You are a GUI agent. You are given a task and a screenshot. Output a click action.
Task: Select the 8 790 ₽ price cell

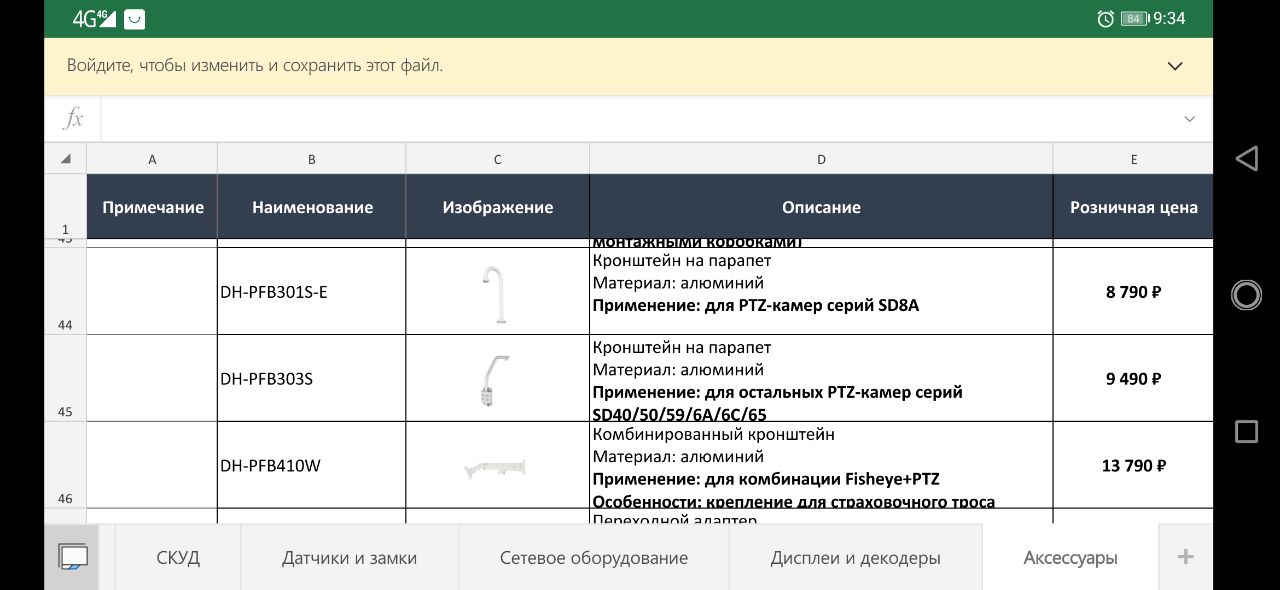pos(1133,291)
